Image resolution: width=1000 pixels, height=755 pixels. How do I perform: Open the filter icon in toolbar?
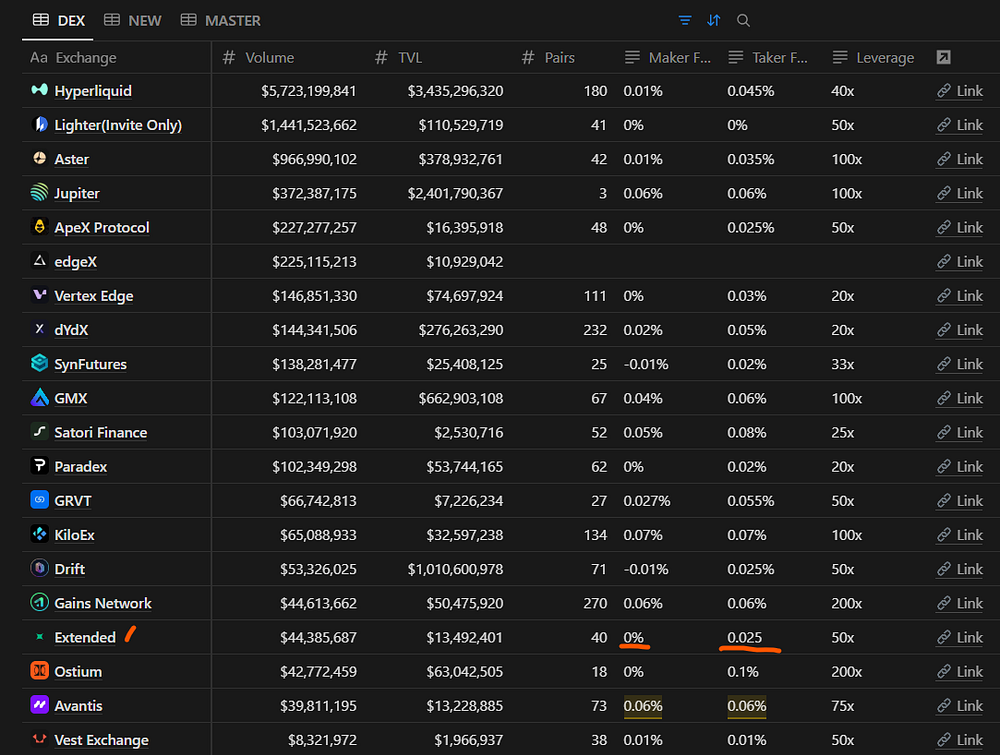click(x=685, y=20)
